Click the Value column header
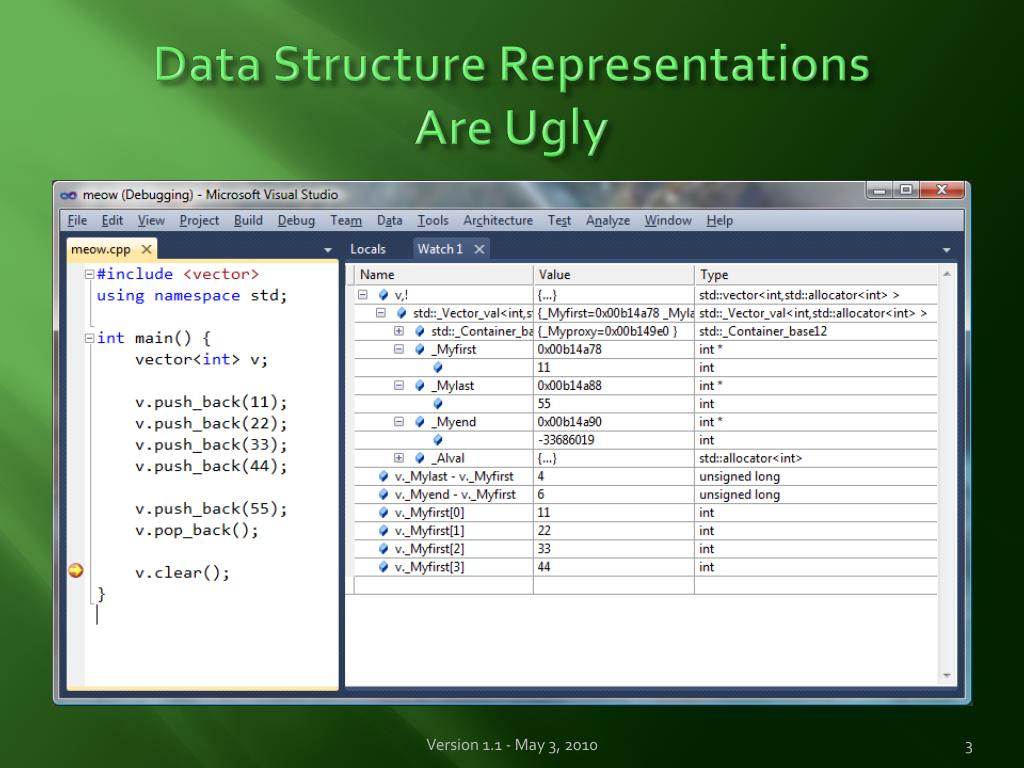Image resolution: width=1024 pixels, height=768 pixels. click(x=614, y=275)
